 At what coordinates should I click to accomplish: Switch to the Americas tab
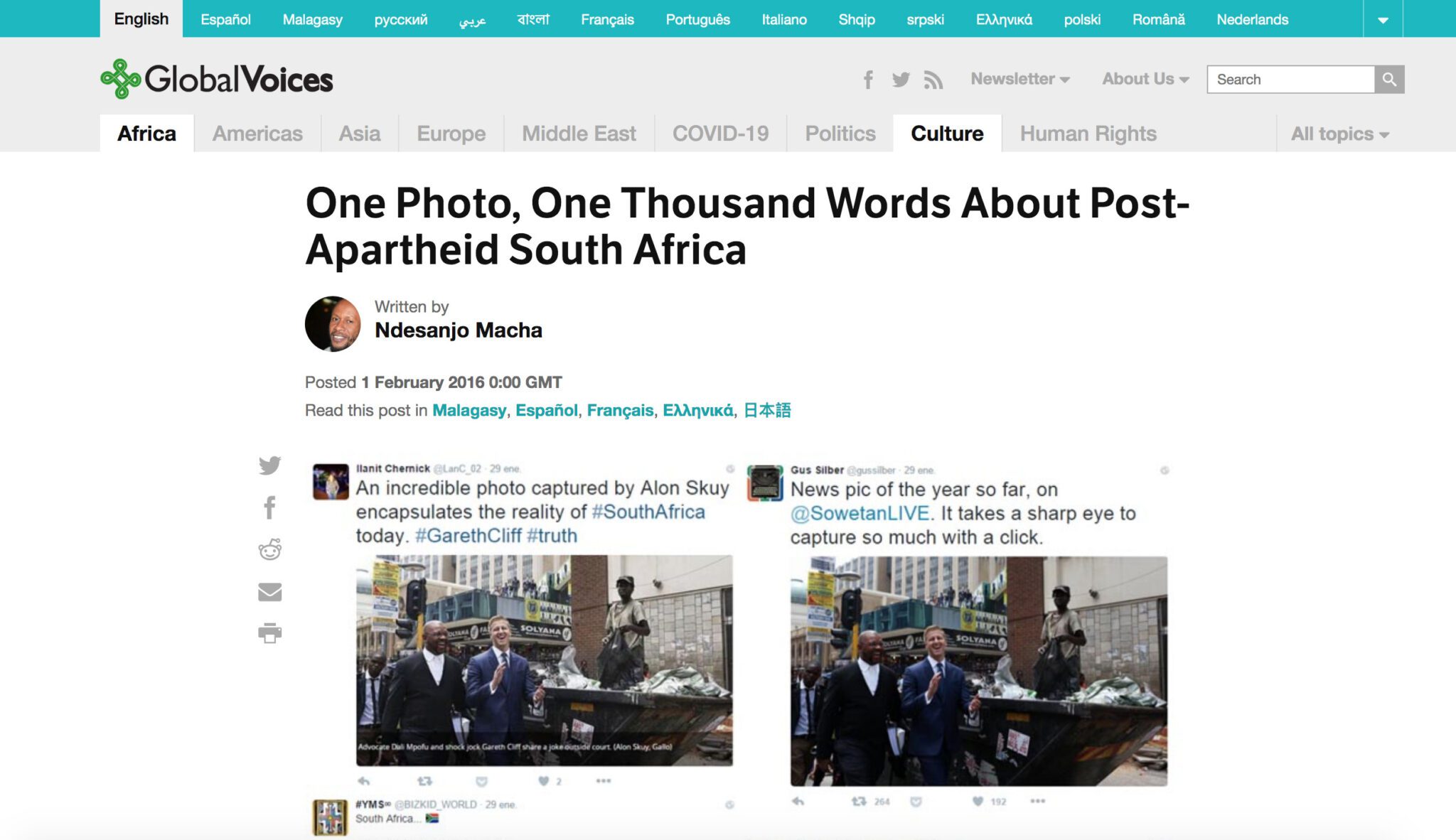tap(257, 134)
